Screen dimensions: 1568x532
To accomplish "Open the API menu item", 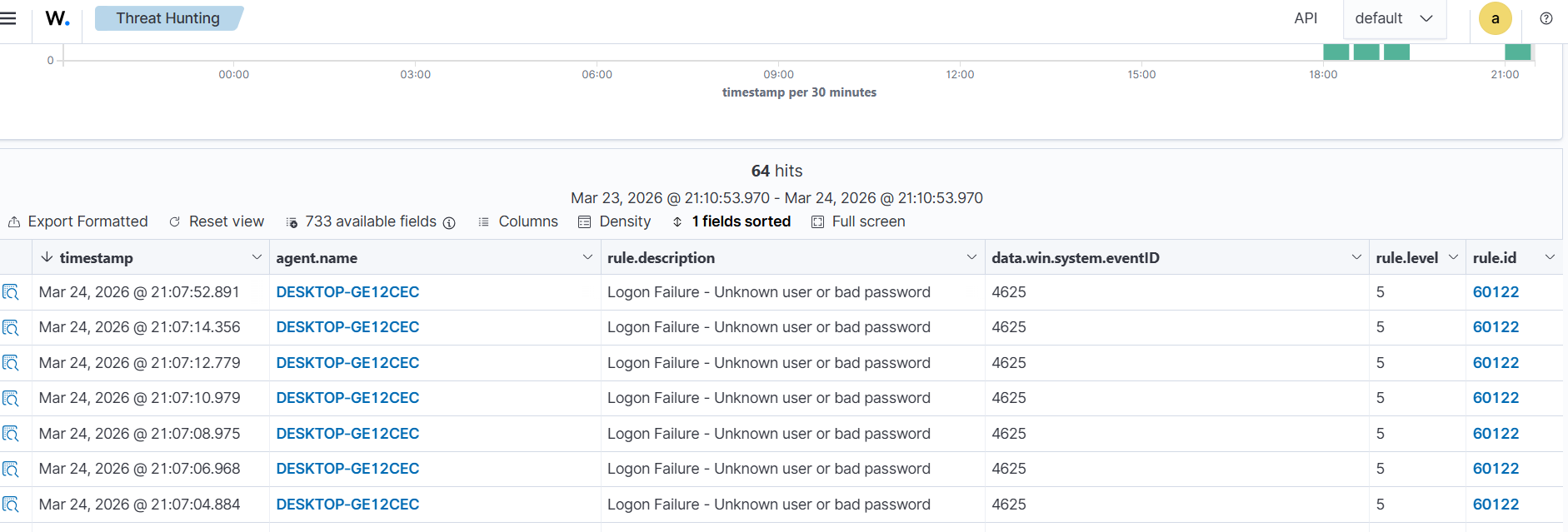I will pos(1306,18).
